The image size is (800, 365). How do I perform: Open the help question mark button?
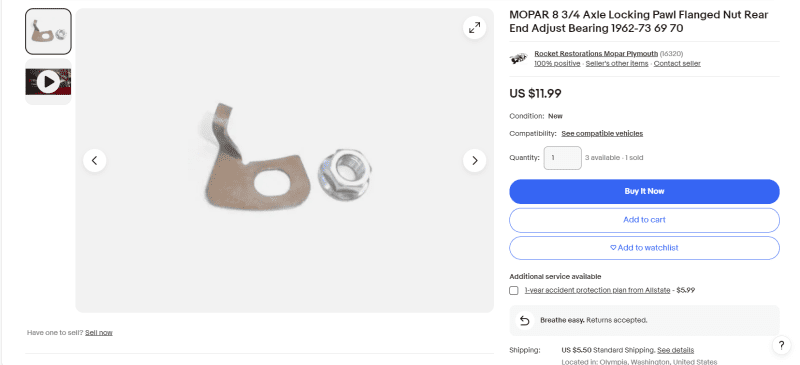781,345
